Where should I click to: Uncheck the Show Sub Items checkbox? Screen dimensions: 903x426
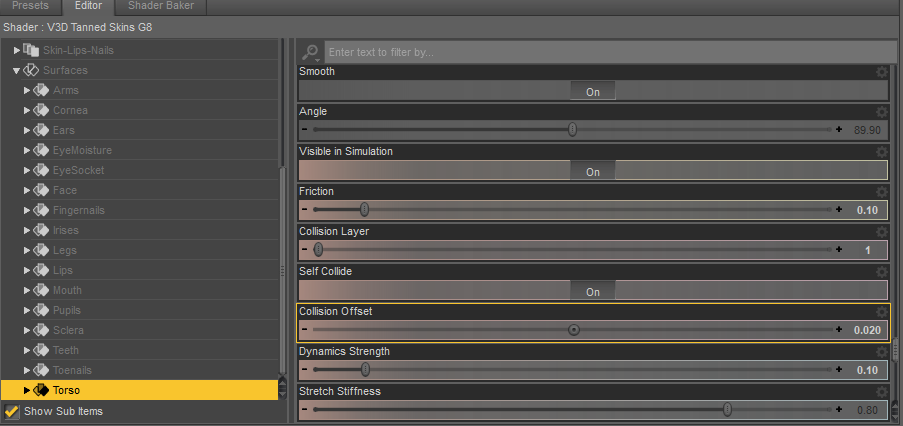tap(12, 411)
